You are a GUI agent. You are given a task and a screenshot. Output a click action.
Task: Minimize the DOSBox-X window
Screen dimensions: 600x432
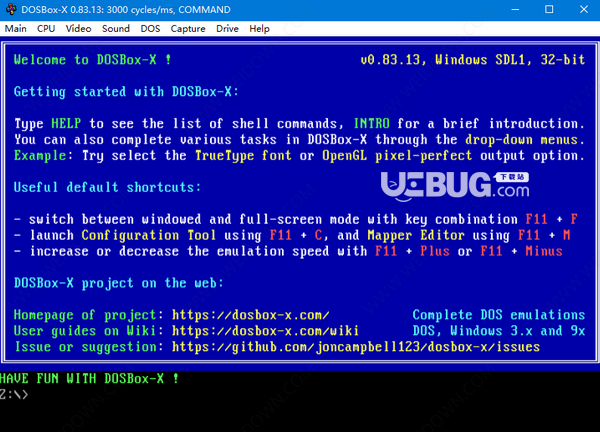515,9
